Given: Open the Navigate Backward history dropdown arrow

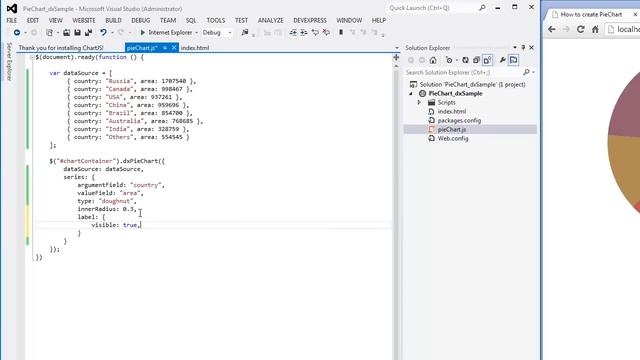Looking at the screenshot, I should [25, 33].
